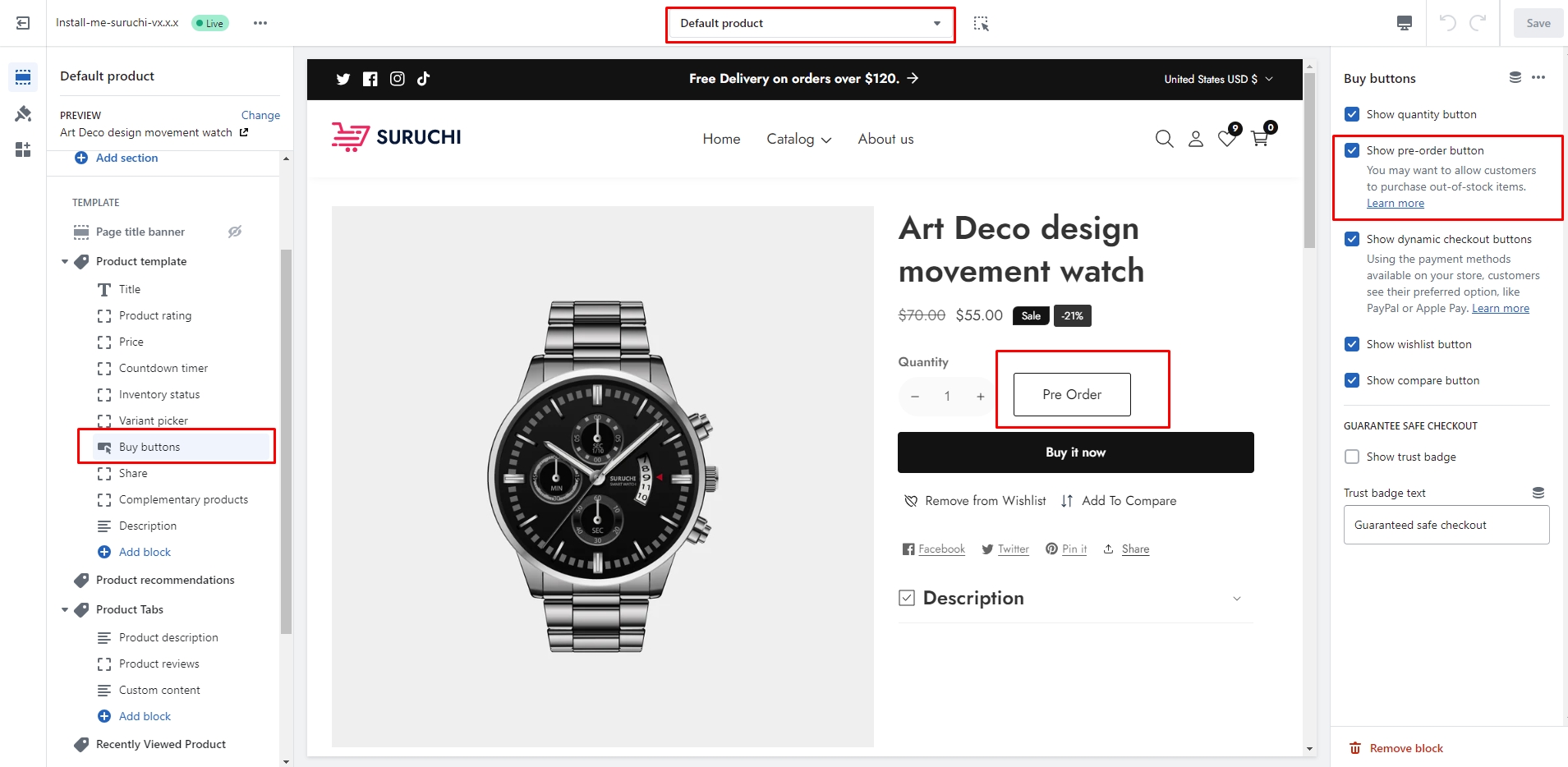This screenshot has height=767, width=1568.
Task: Open the Theme settings paintbrush icon
Action: pyautogui.click(x=23, y=113)
